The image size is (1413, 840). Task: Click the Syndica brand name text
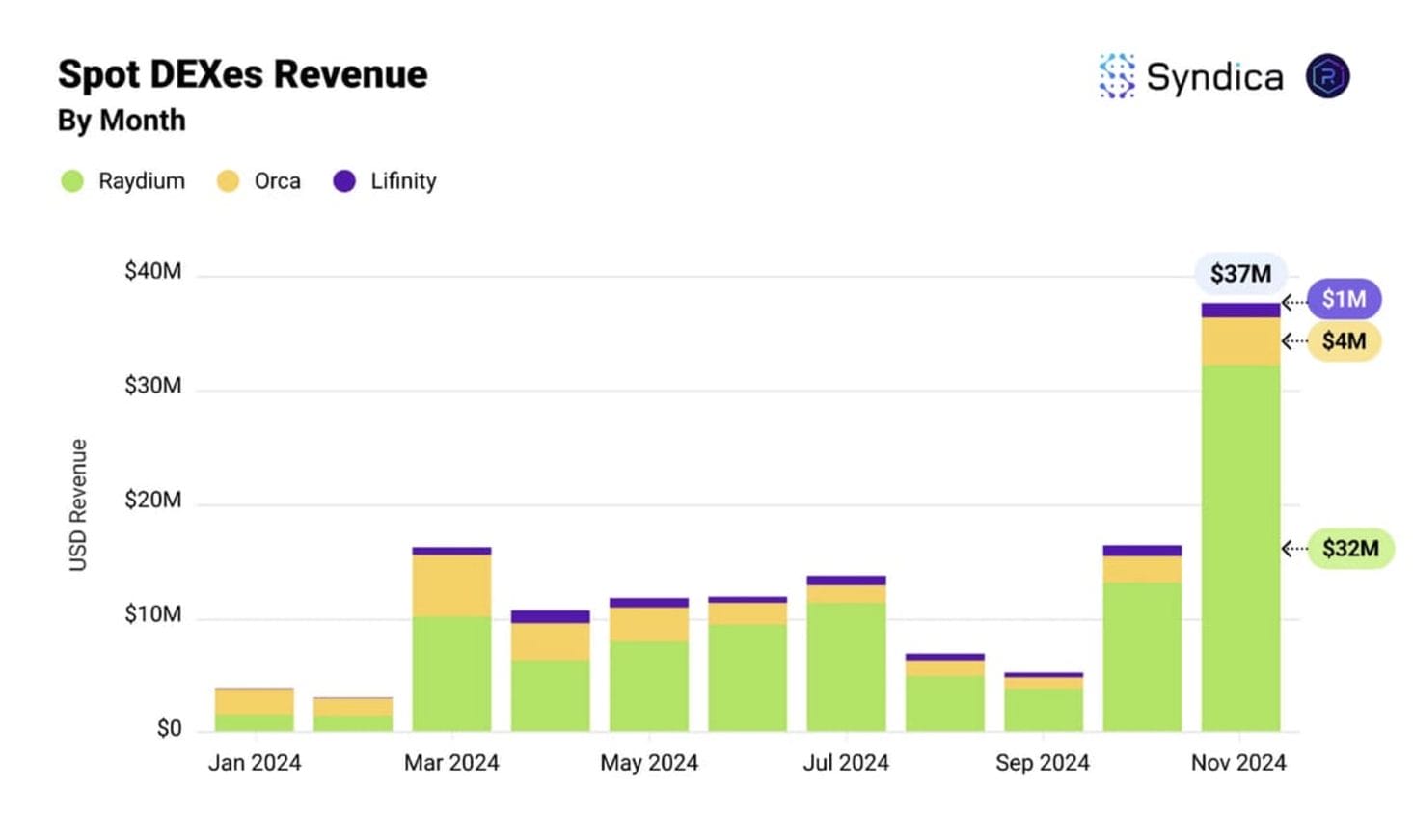tap(1214, 77)
